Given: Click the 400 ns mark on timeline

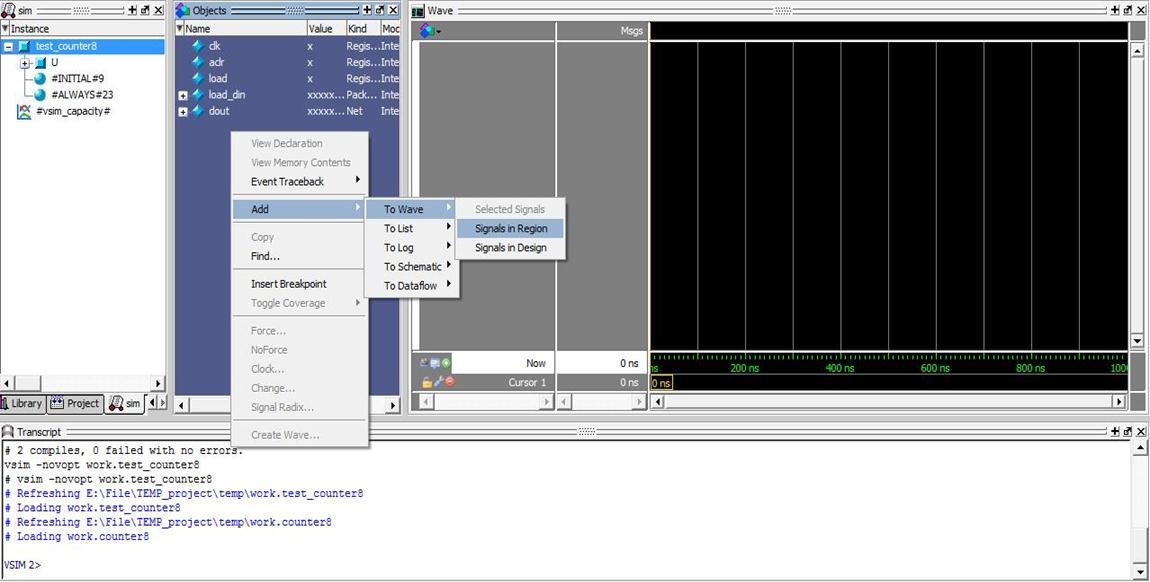Looking at the screenshot, I should (839, 368).
